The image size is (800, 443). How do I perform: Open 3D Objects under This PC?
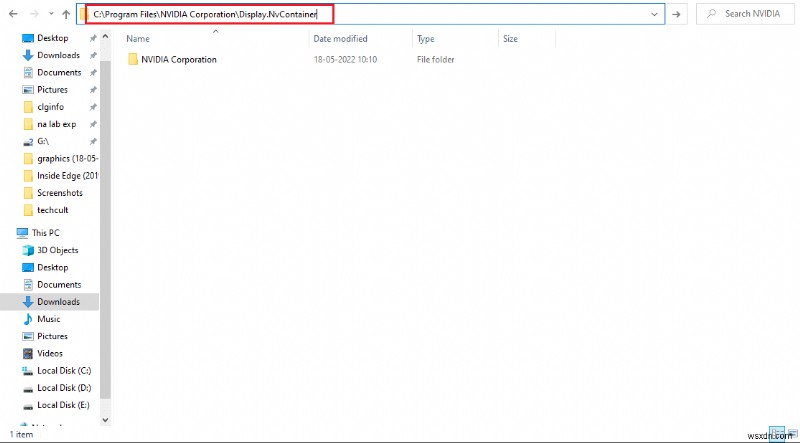point(58,250)
